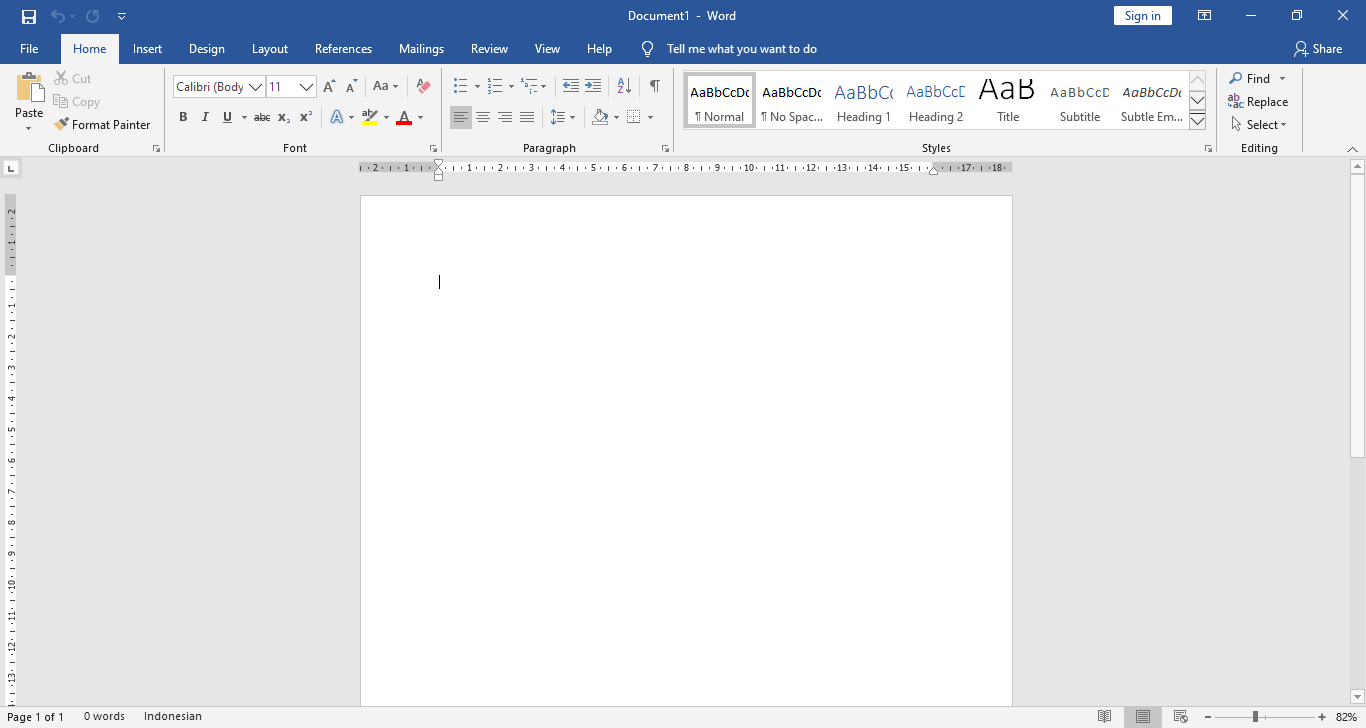
Task: Expand the Text Highlight Color dropdown
Action: tap(385, 117)
